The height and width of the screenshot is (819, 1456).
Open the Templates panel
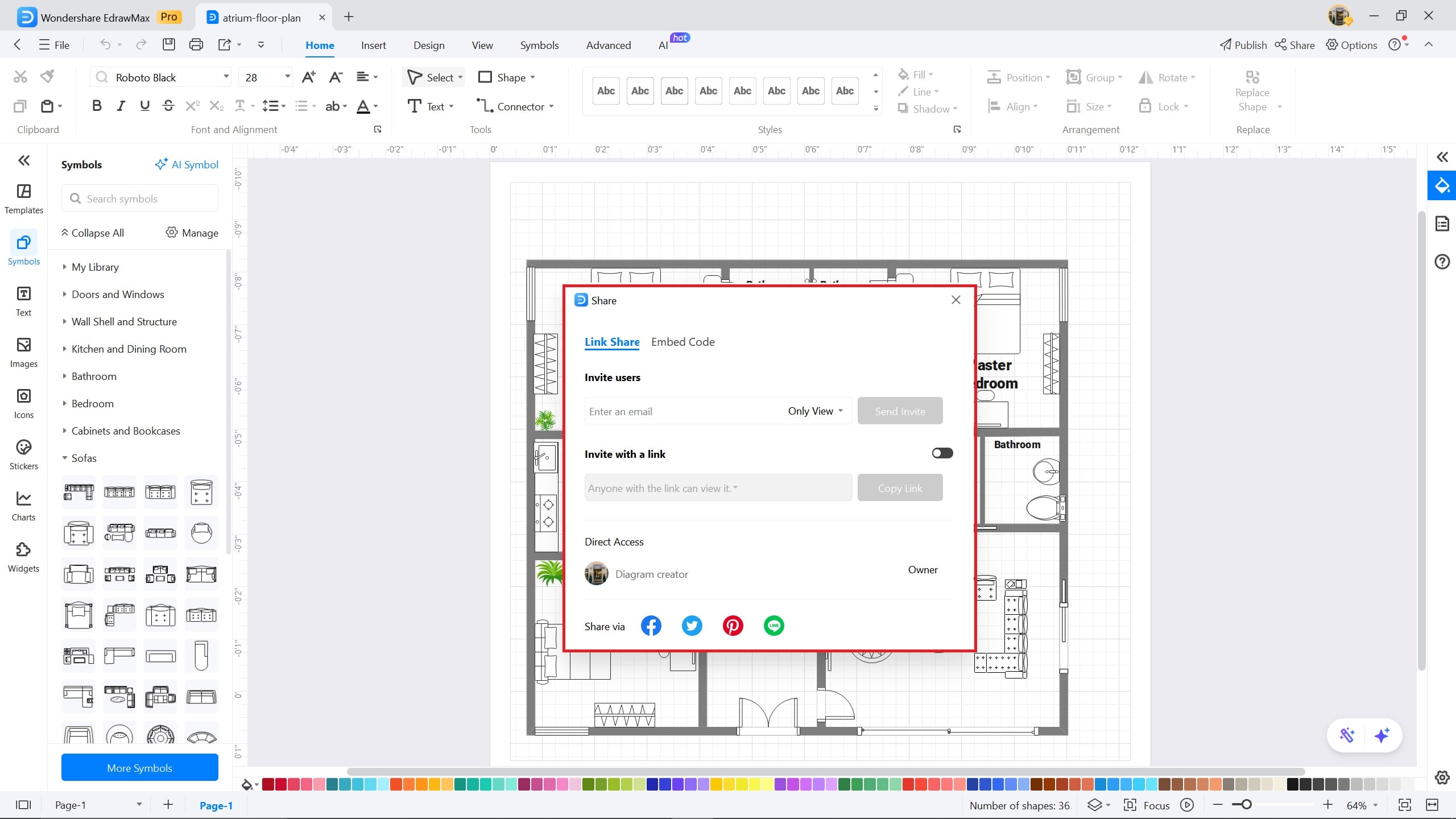(x=23, y=198)
